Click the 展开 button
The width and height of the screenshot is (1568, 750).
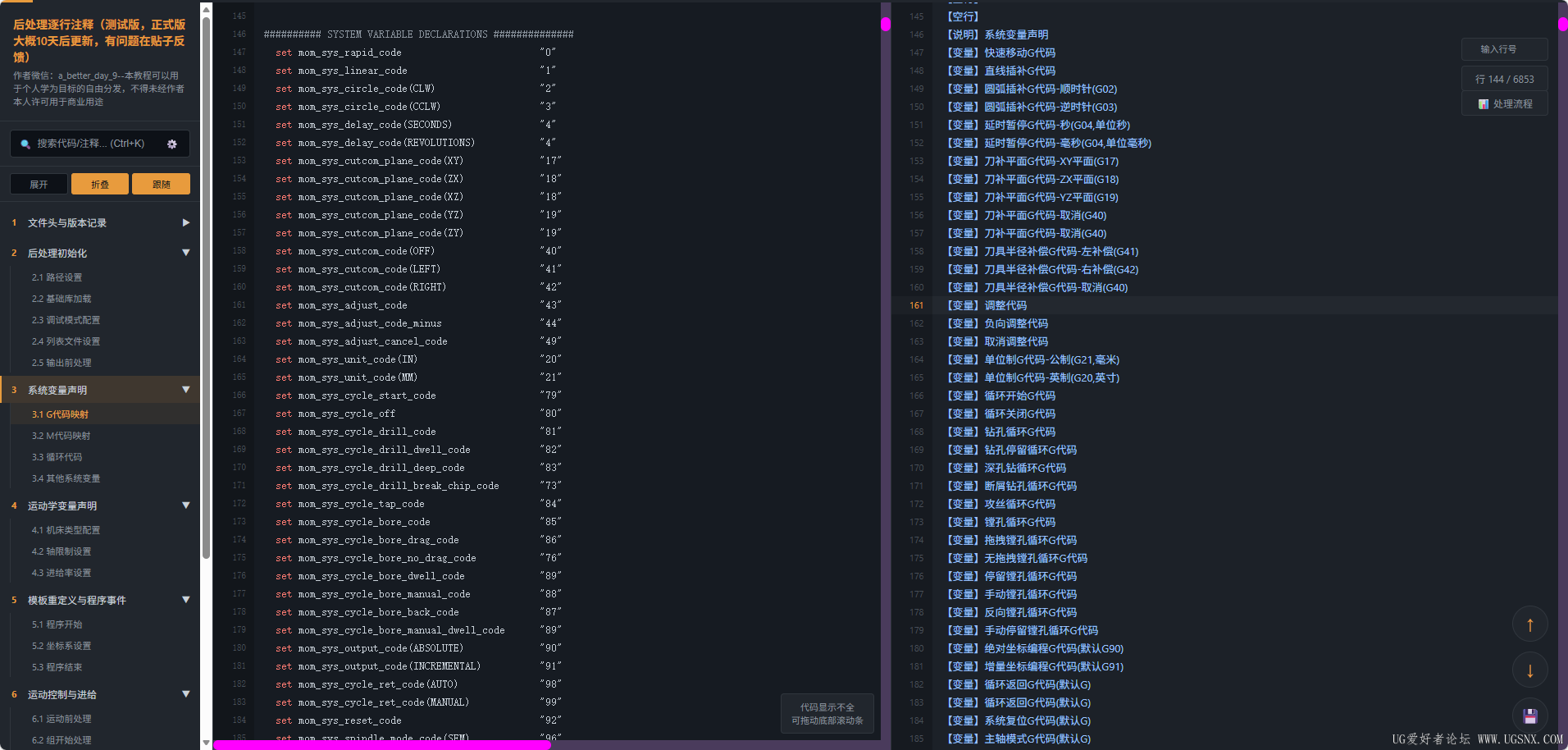coord(39,184)
